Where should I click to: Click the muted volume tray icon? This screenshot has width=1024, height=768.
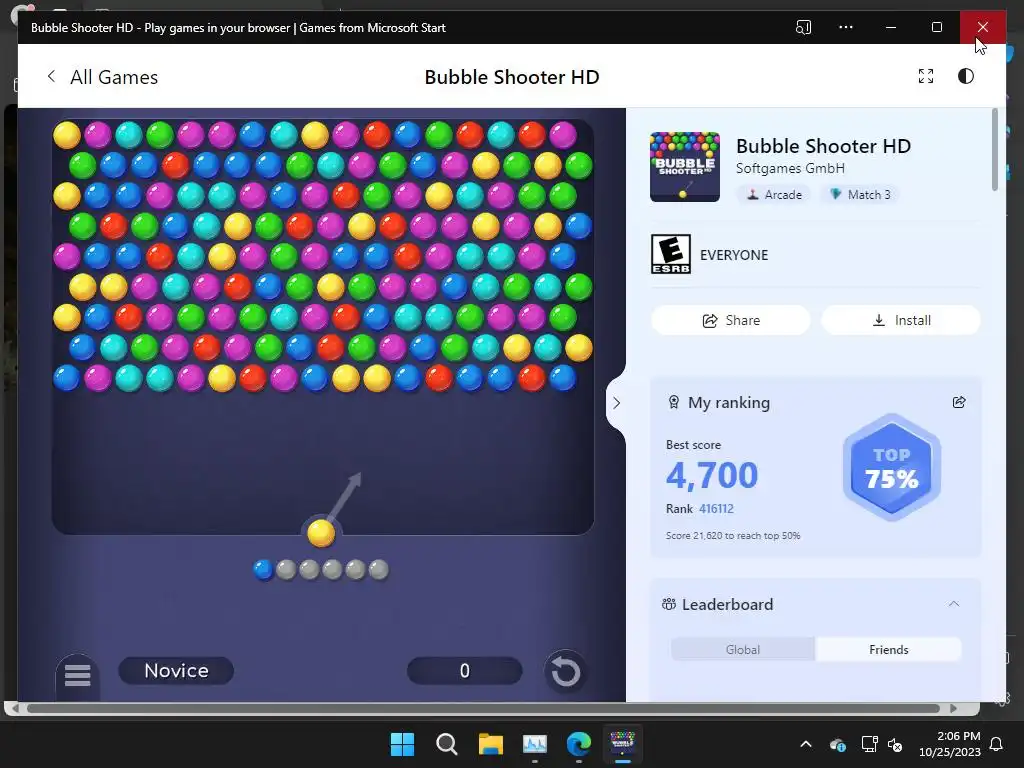click(x=895, y=744)
